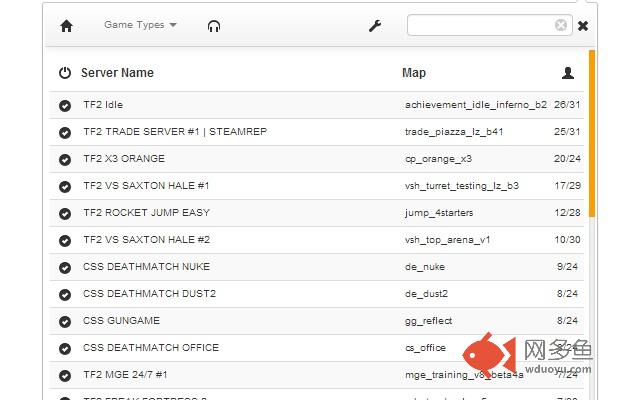Viewport: 640px width, 400px height.
Task: Click player count 9/24
Action: [567, 267]
